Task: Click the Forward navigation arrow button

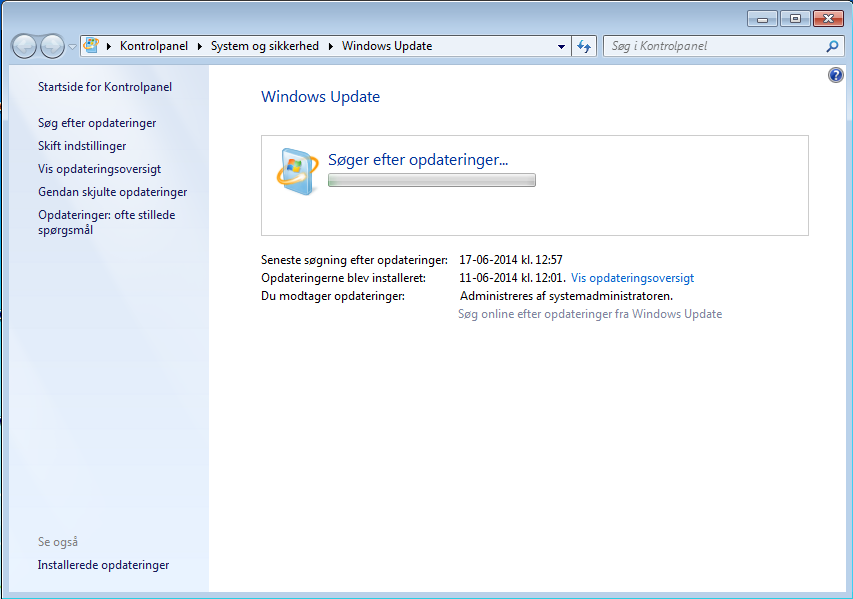Action: 52,46
